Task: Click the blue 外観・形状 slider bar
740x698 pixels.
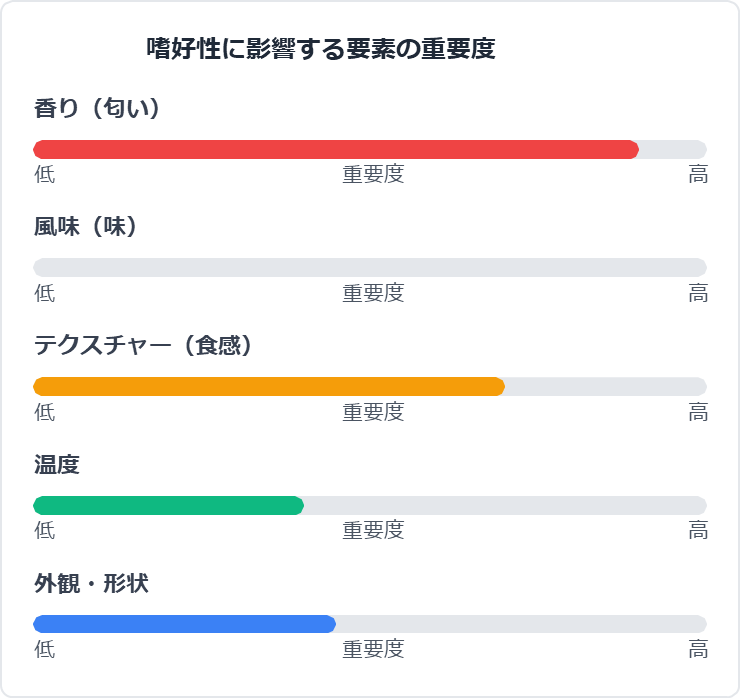Action: click(x=184, y=624)
